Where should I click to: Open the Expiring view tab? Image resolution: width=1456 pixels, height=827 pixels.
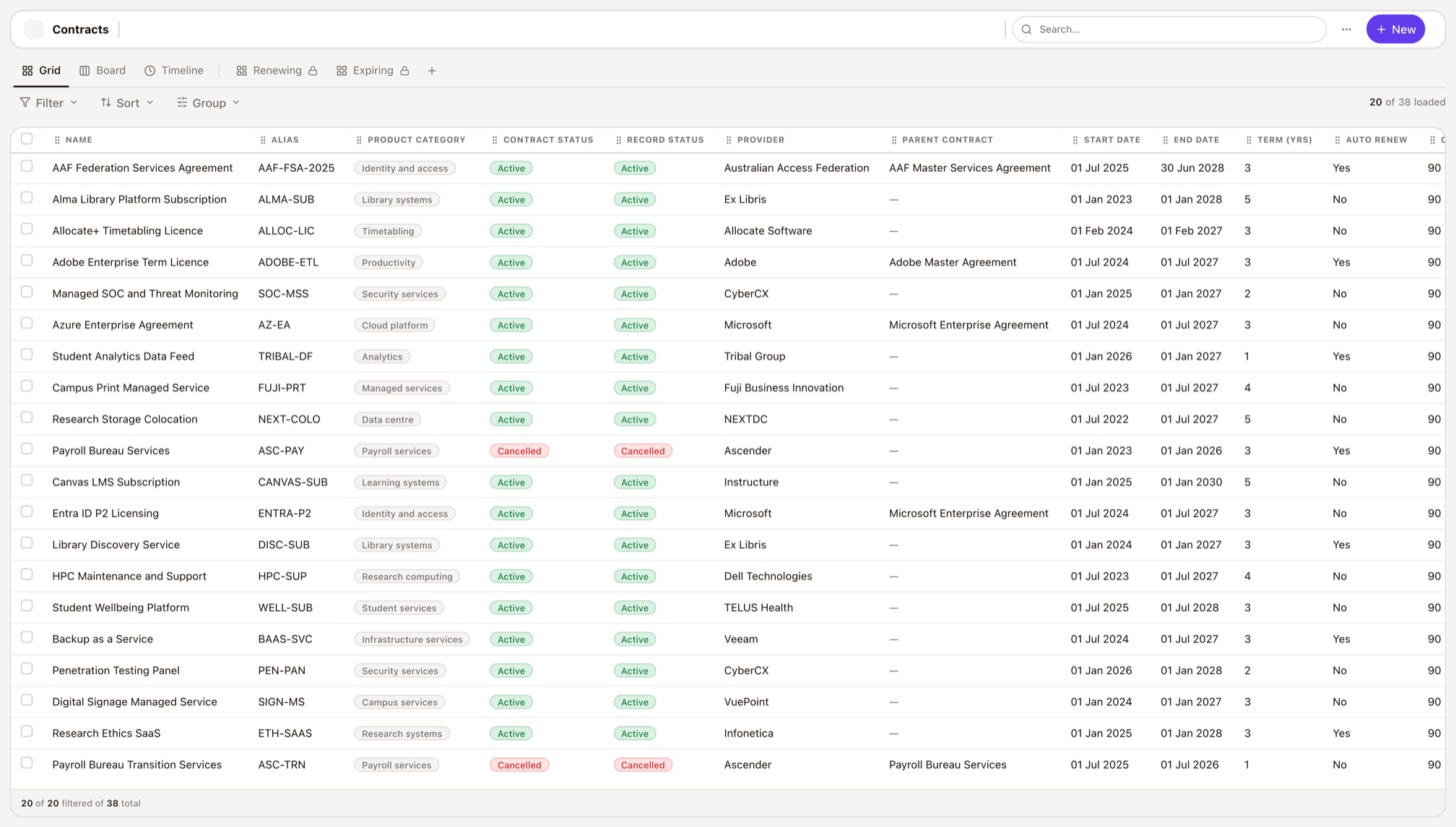pyautogui.click(x=373, y=71)
